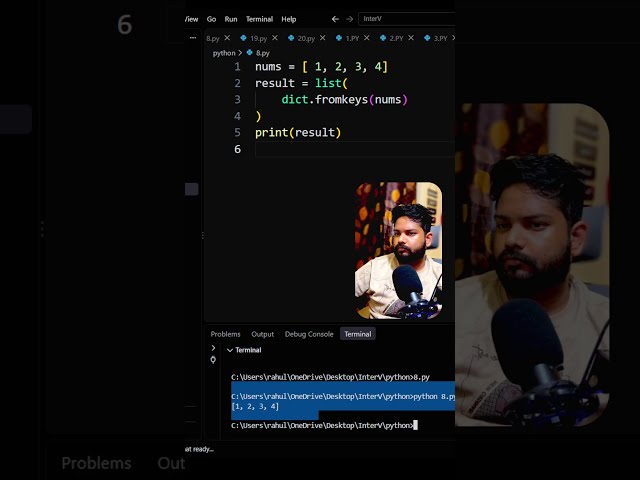
Task: Open the Run menu
Action: [x=231, y=19]
